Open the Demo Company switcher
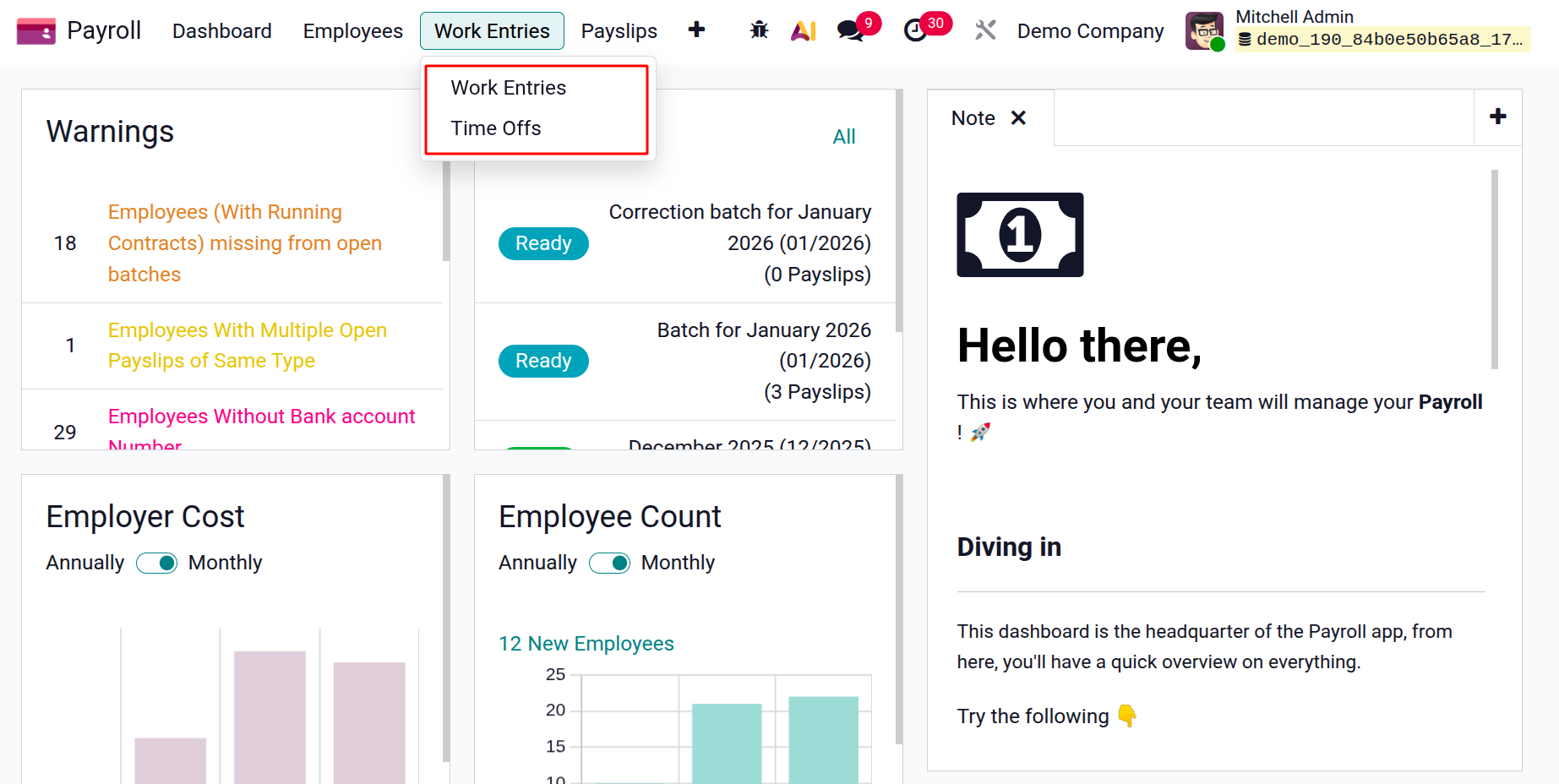This screenshot has height=784, width=1559. point(1090,31)
